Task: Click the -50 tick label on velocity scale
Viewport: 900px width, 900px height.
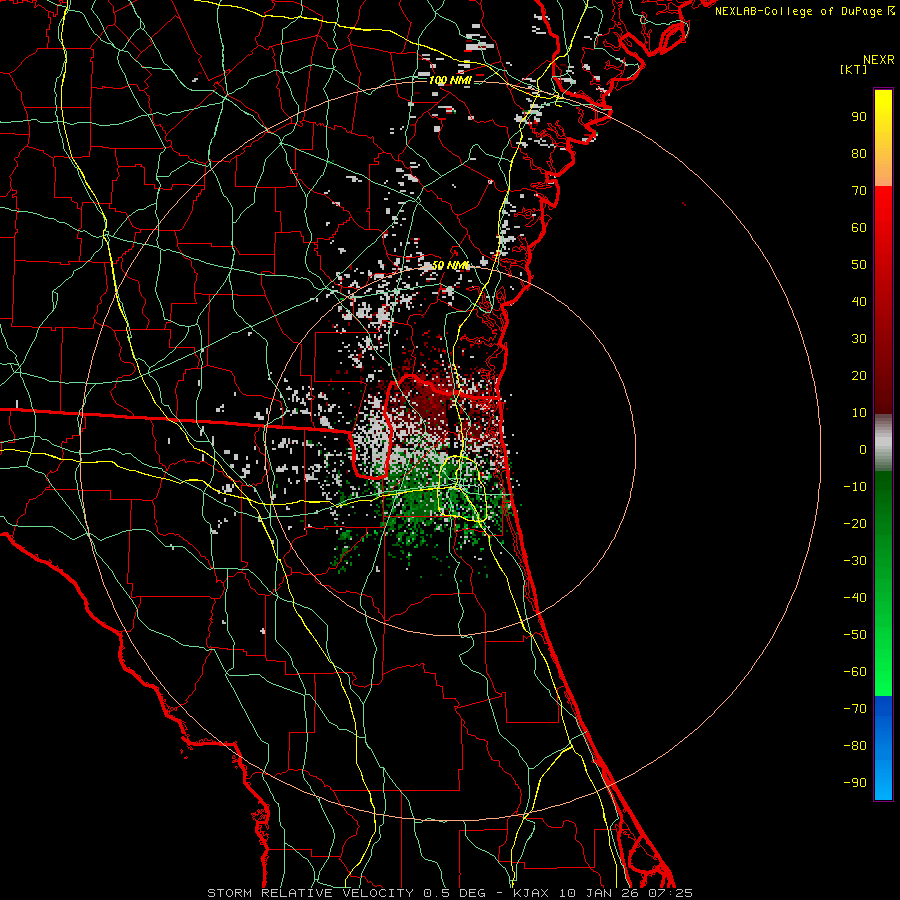Action: click(x=855, y=635)
